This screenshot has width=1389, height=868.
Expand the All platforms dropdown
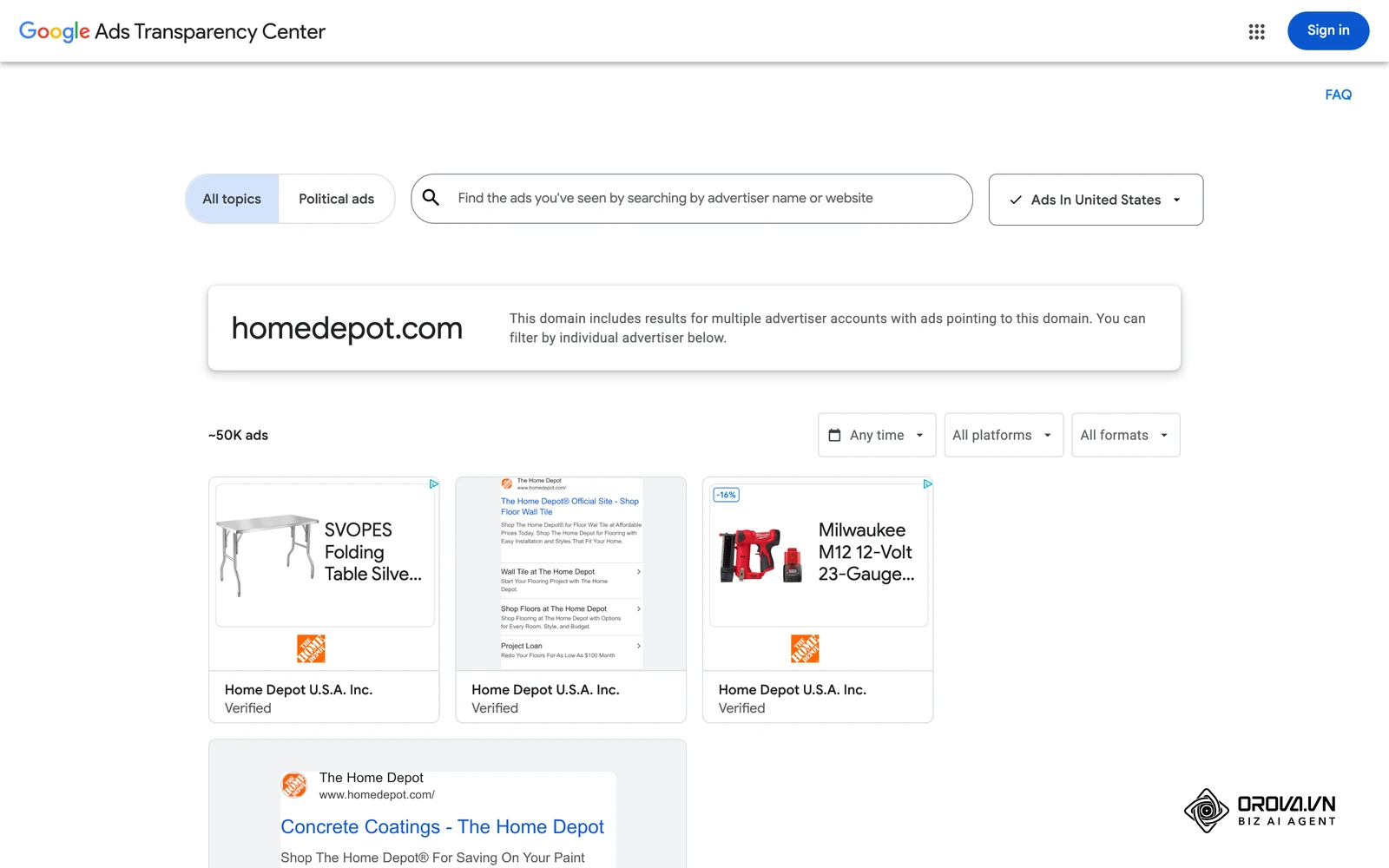pyautogui.click(x=1003, y=435)
